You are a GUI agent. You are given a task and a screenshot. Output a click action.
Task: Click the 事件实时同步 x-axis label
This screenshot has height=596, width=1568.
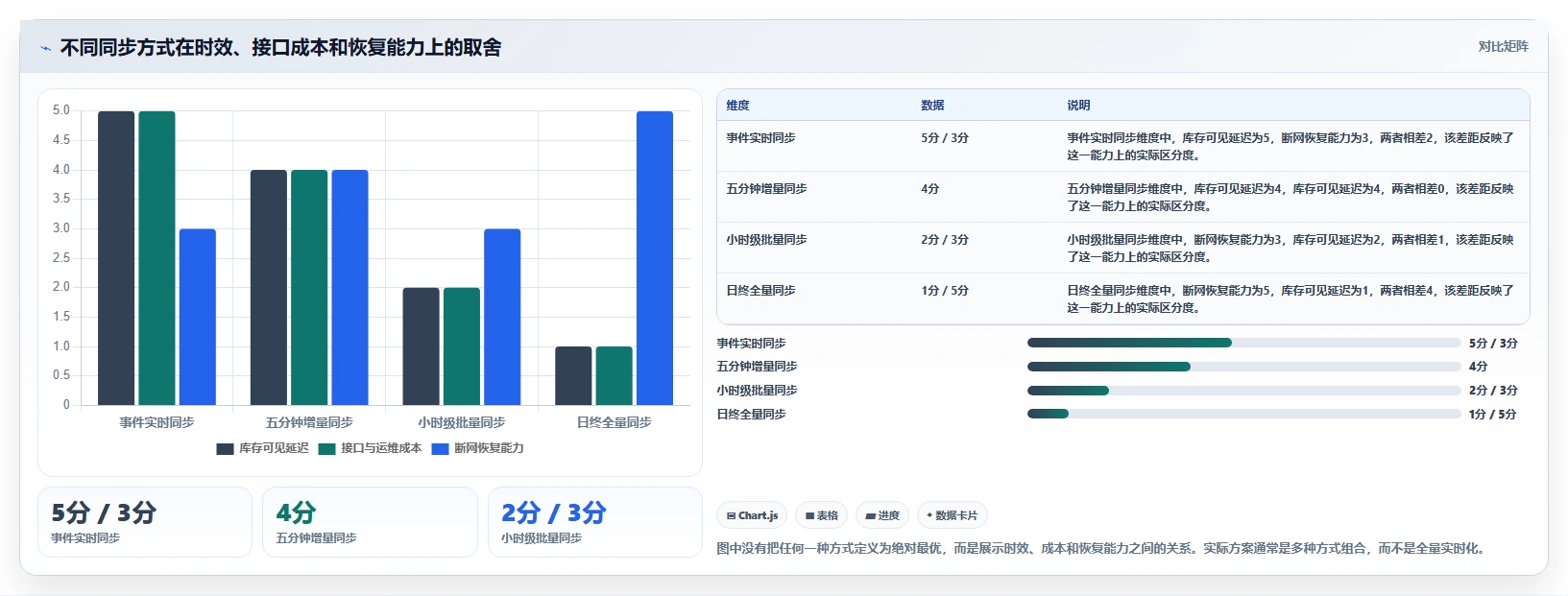[157, 422]
